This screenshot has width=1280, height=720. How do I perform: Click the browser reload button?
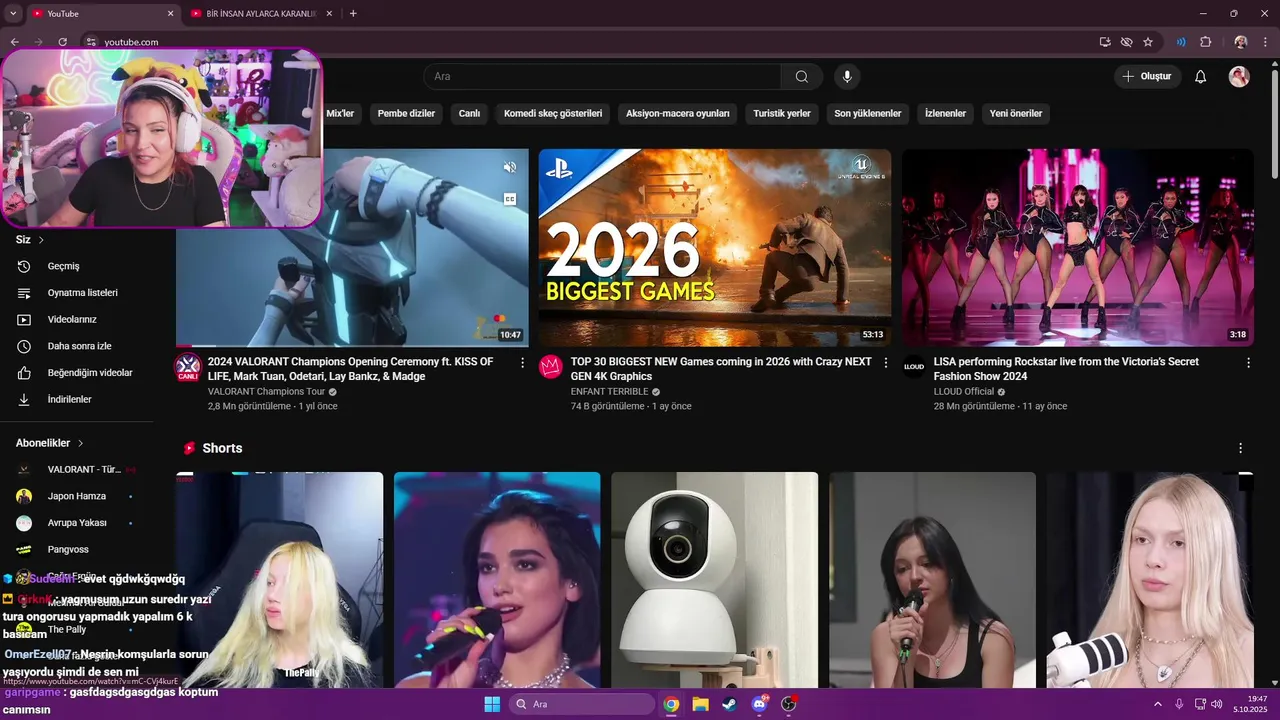coord(63,42)
